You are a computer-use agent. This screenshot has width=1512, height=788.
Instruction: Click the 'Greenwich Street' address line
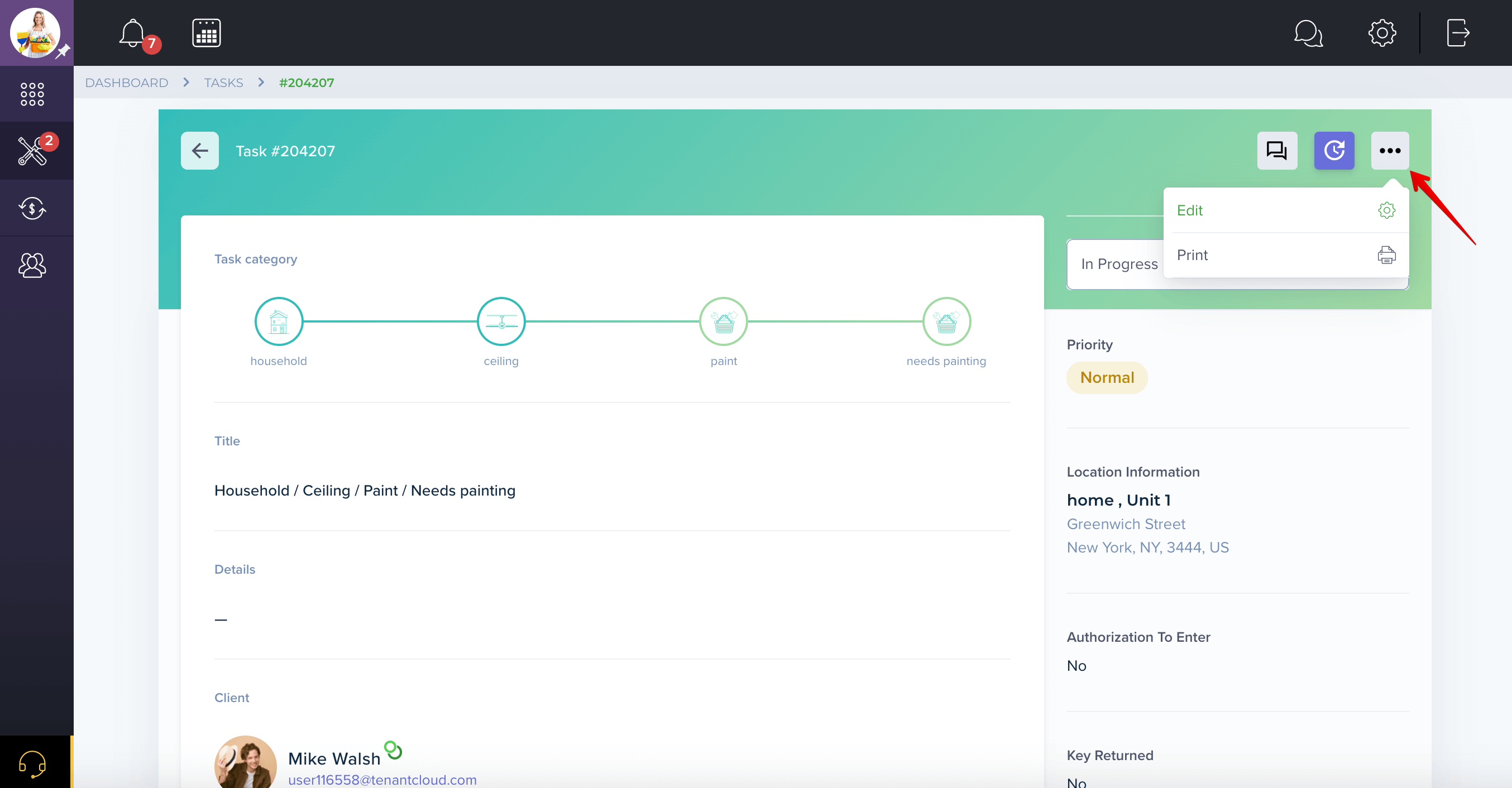coord(1126,524)
